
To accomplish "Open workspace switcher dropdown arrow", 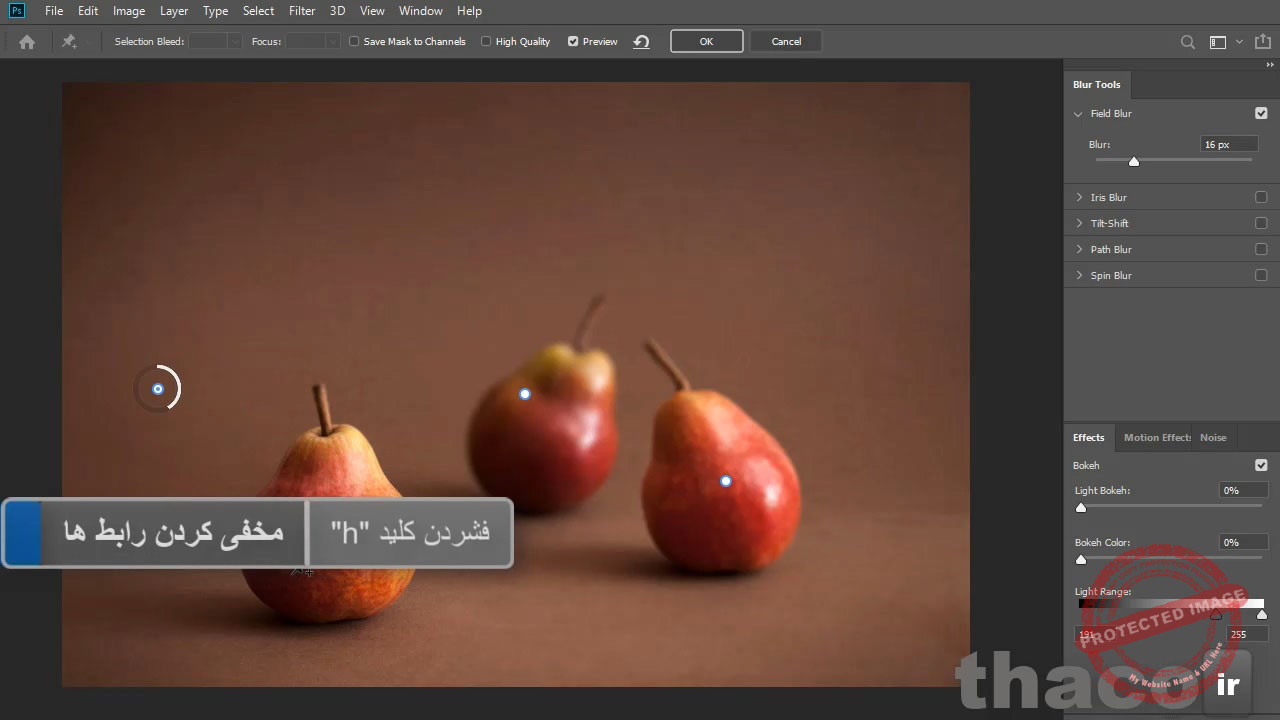I will [1239, 42].
